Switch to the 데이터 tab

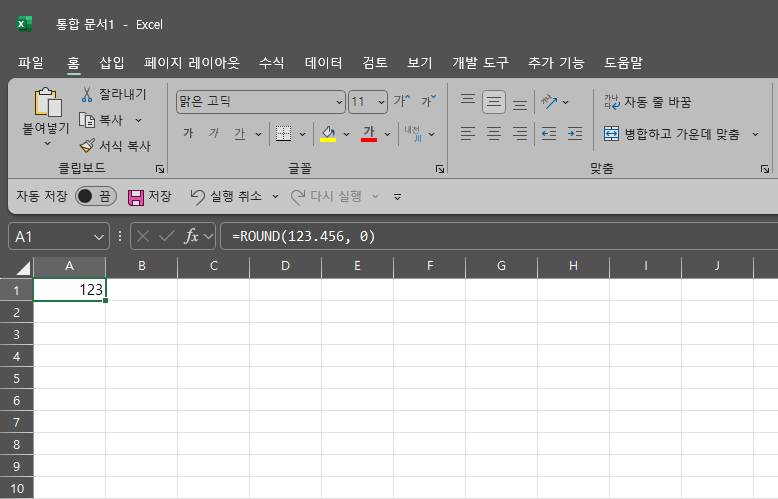click(324, 63)
